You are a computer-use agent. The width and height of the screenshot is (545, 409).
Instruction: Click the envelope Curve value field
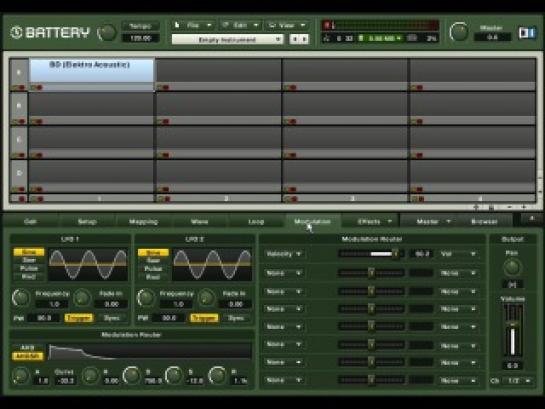coord(65,381)
